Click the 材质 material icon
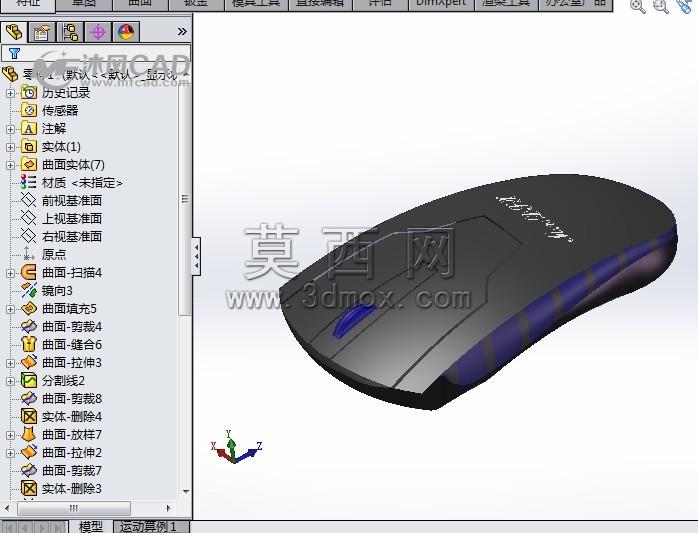 (29, 183)
